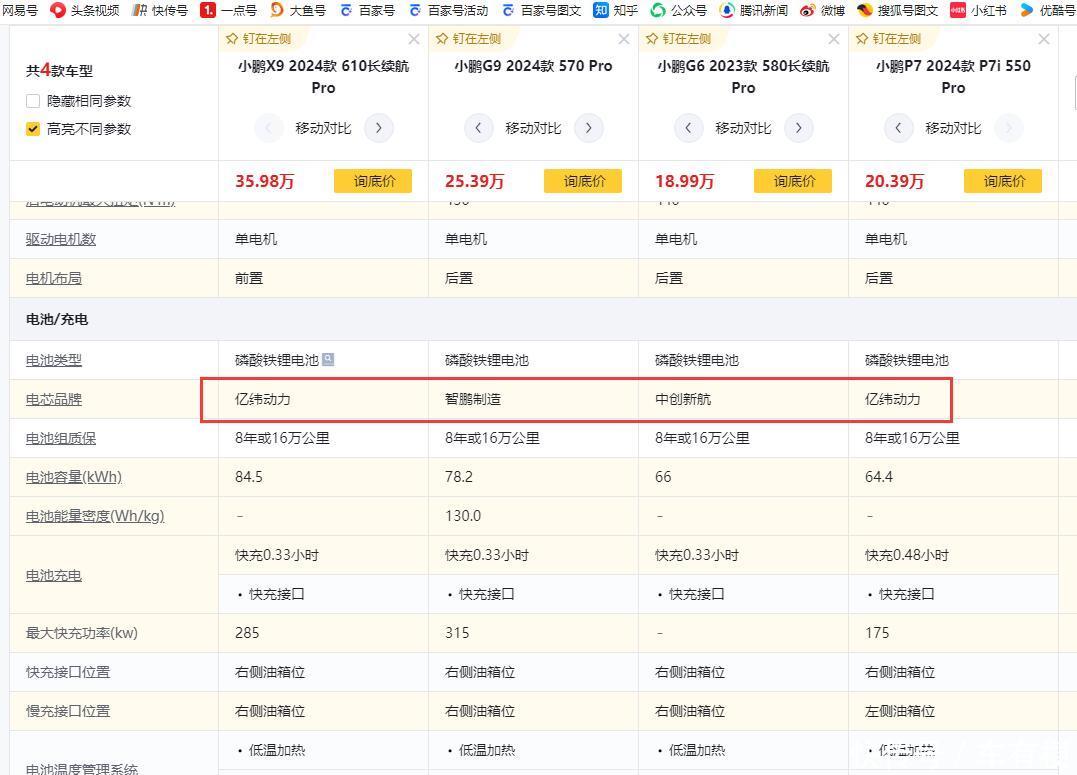Move 小鹏P7 column left with arrow
The image size is (1077, 775).
point(898,128)
